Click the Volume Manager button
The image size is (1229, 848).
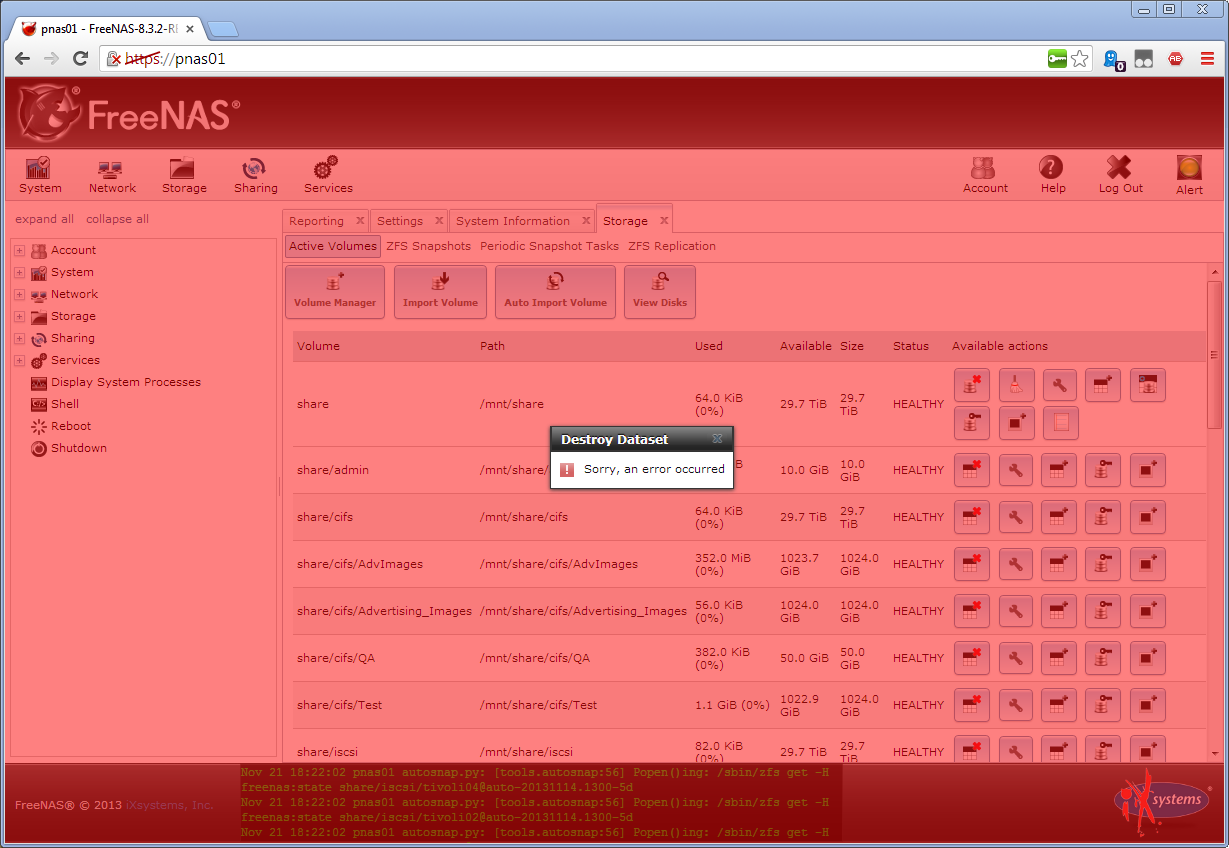335,292
